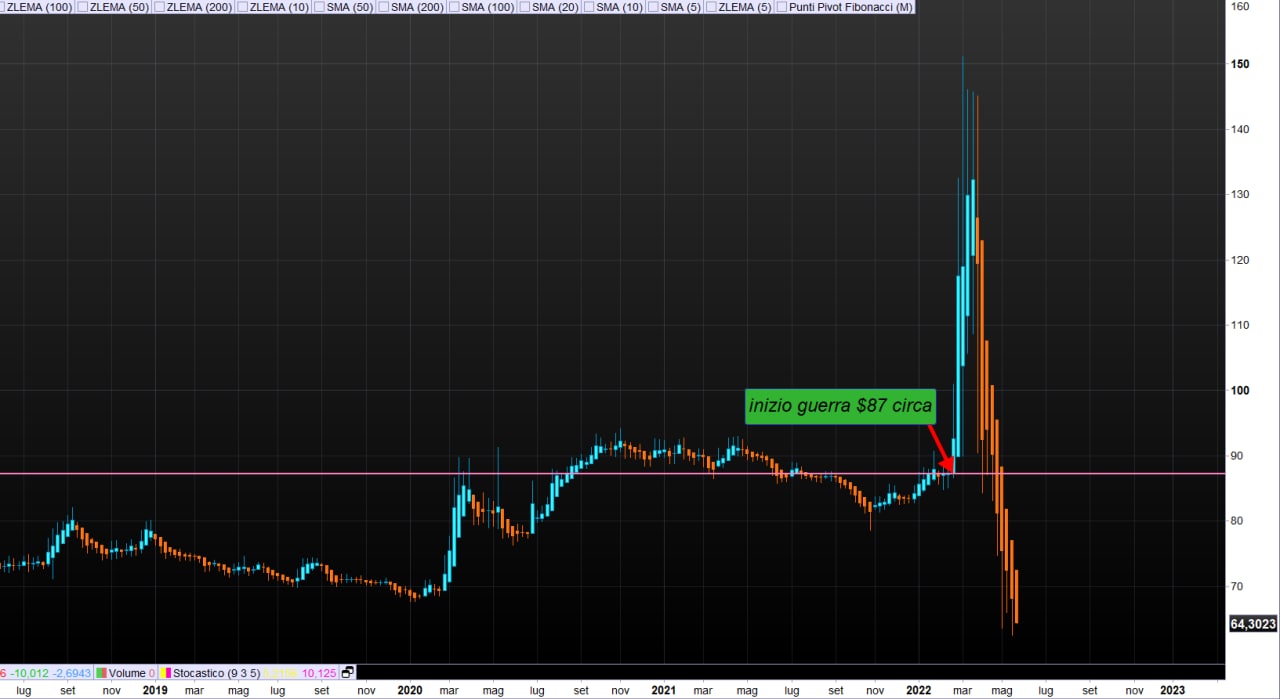Click the yellow-magenta Stocastico indicator icon
This screenshot has width=1280, height=699.
165,673
